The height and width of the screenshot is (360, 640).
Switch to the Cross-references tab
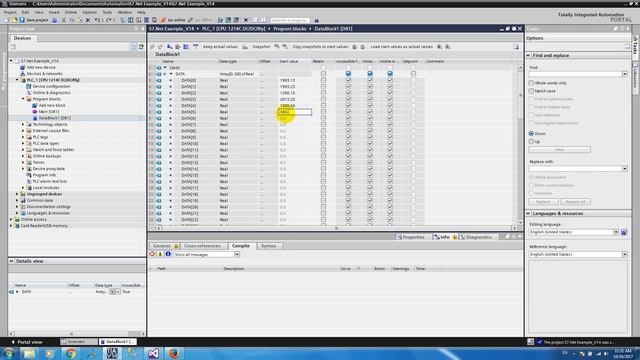202,246
